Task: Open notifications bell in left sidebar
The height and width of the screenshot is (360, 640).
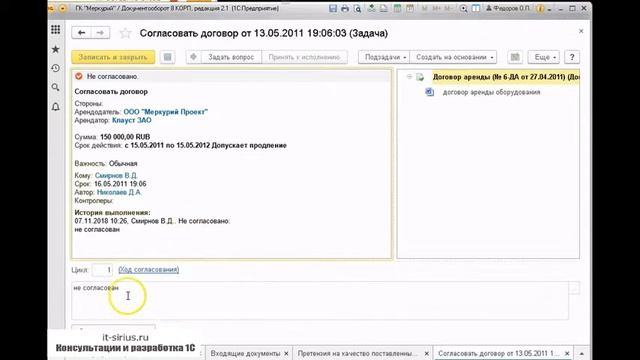Action: tap(56, 107)
